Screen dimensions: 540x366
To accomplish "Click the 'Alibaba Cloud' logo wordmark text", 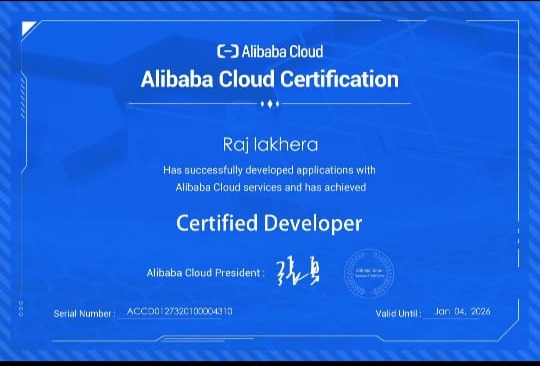I will tap(282, 52).
